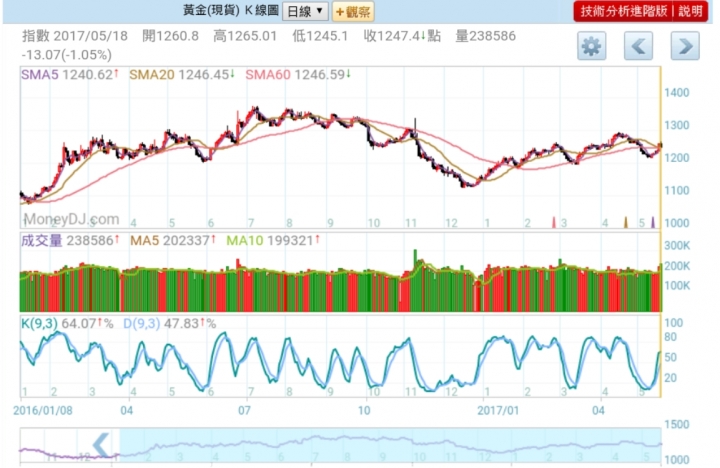Open 技術分析進階版 advanced analysis
Viewport: 720px width, 468px height.
click(x=624, y=11)
